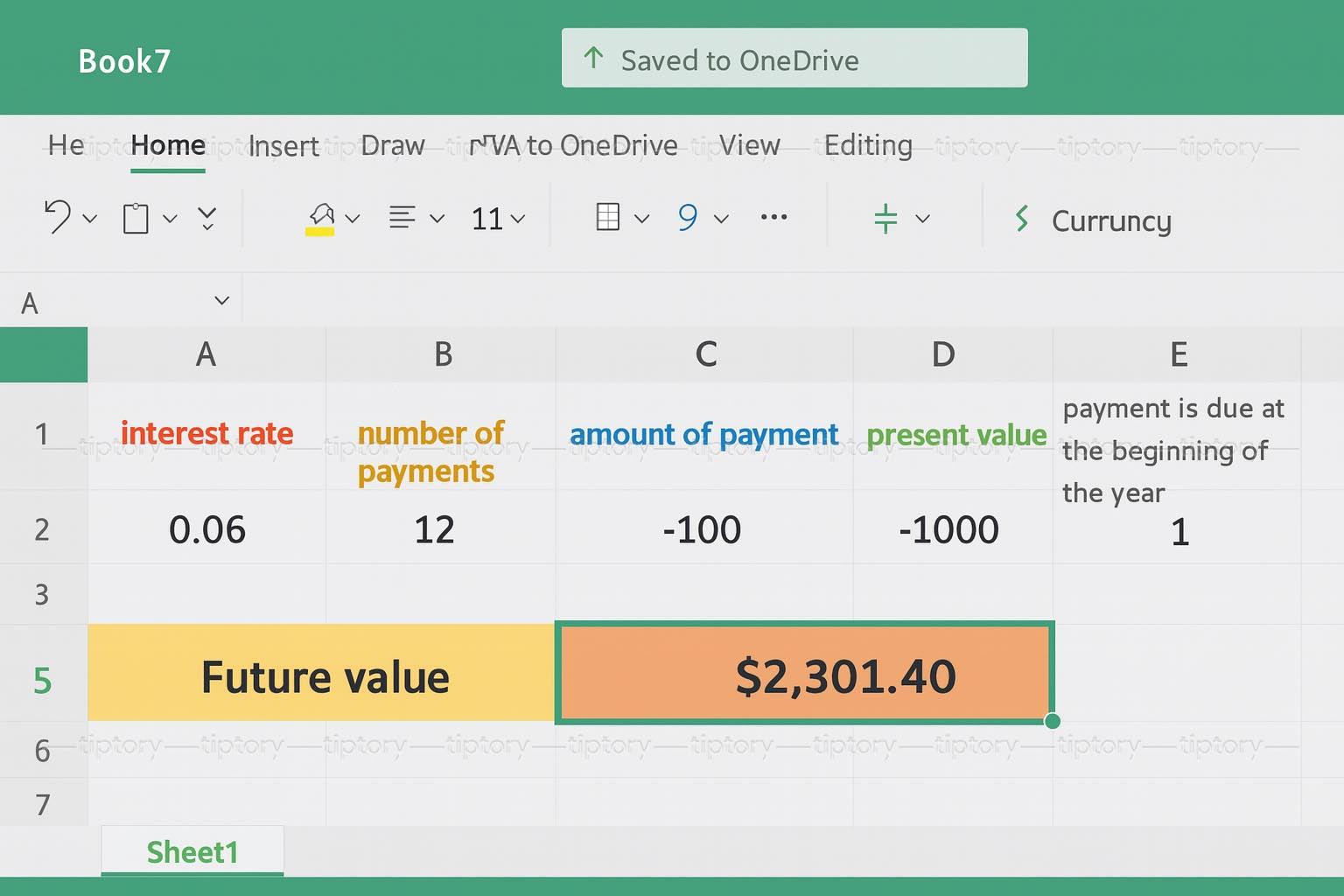1344x896 pixels.
Task: Click the clipboard Paste icon
Action: [x=136, y=218]
